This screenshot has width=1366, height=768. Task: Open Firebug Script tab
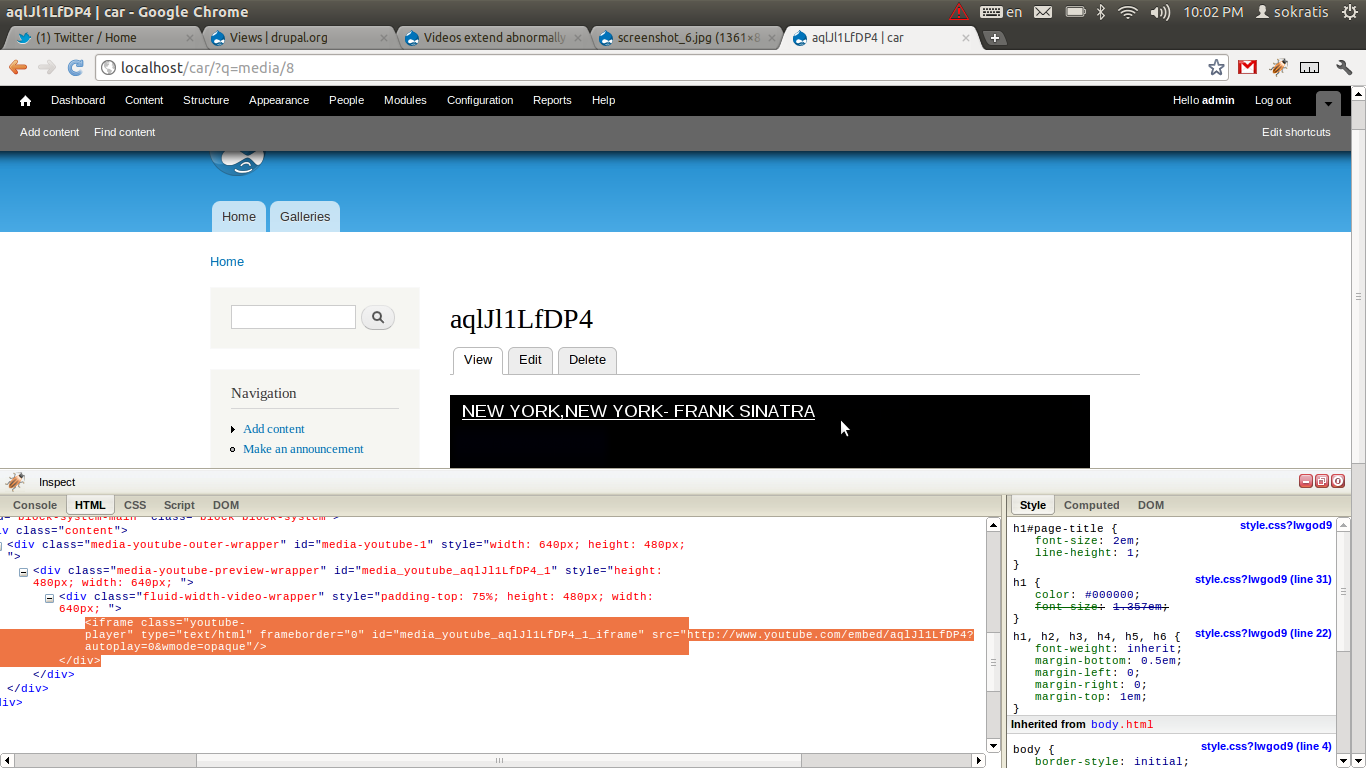point(179,505)
